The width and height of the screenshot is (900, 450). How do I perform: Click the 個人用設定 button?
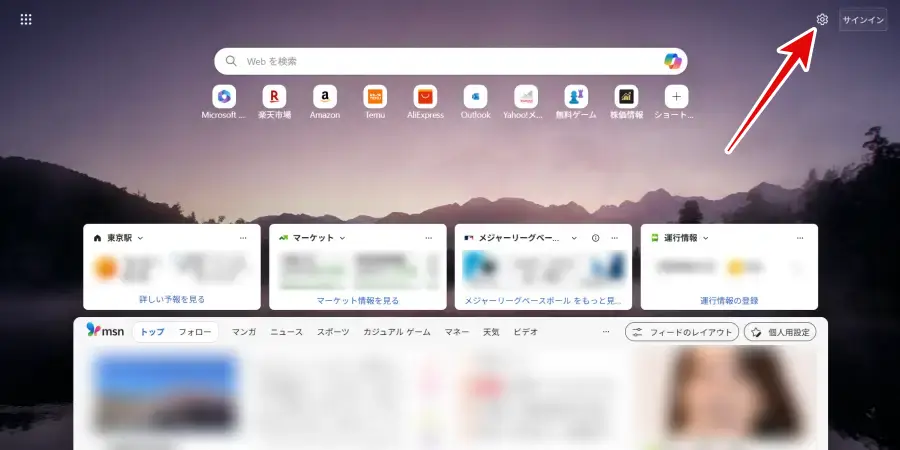[x=780, y=332]
